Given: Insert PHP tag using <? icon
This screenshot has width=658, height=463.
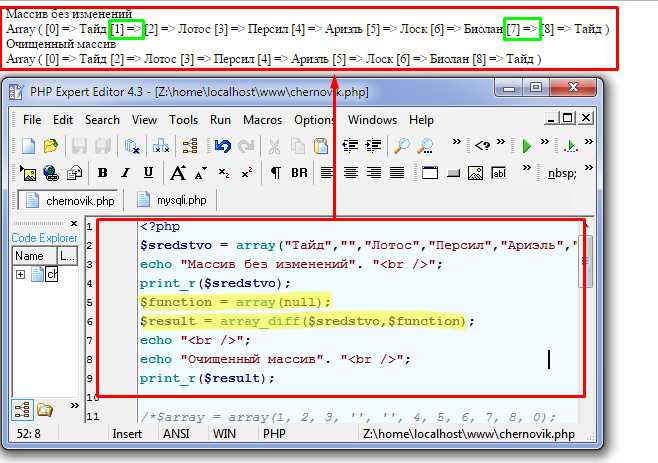Looking at the screenshot, I should click(483, 146).
